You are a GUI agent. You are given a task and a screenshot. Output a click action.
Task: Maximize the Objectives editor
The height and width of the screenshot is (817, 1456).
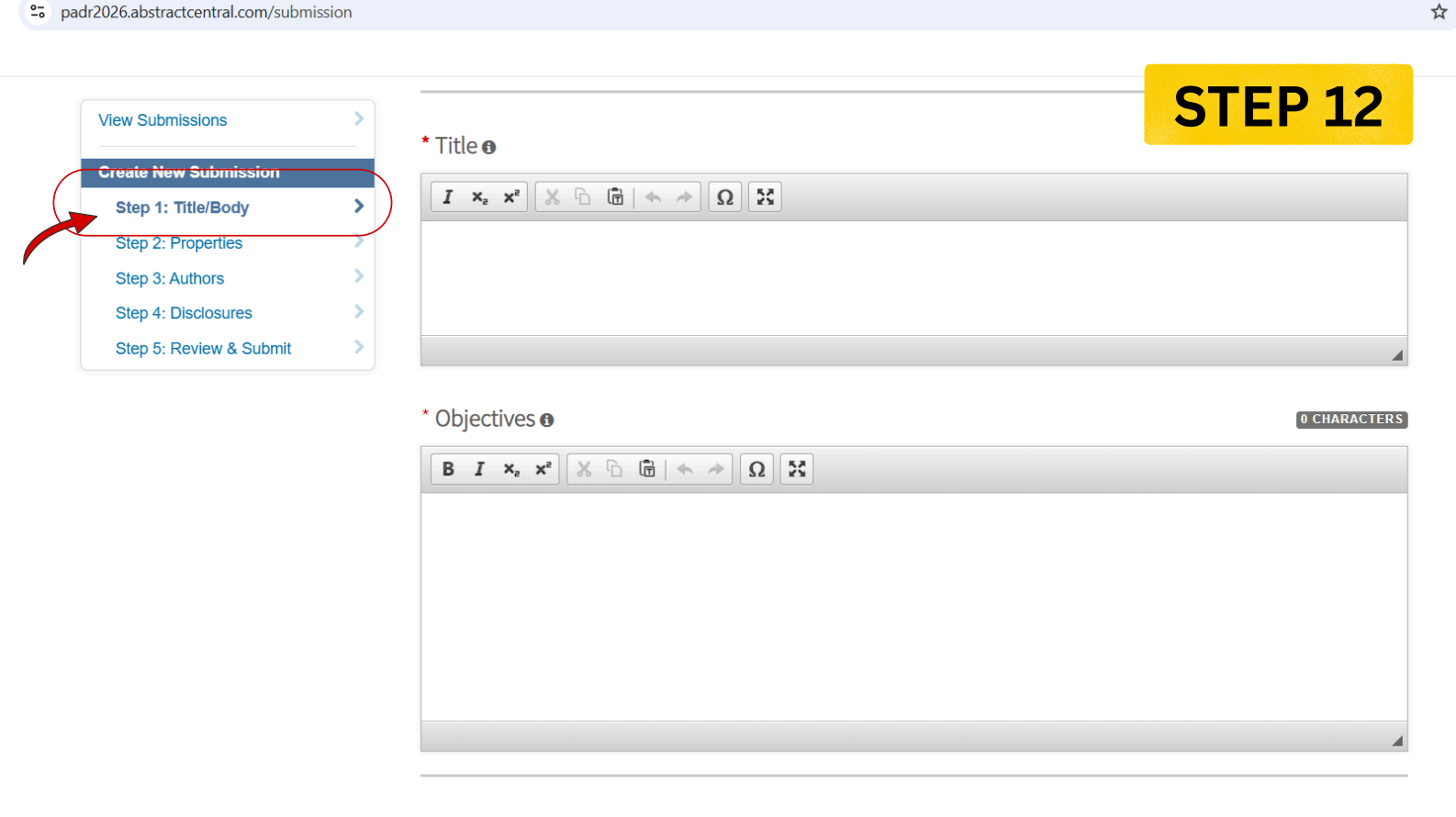point(797,469)
